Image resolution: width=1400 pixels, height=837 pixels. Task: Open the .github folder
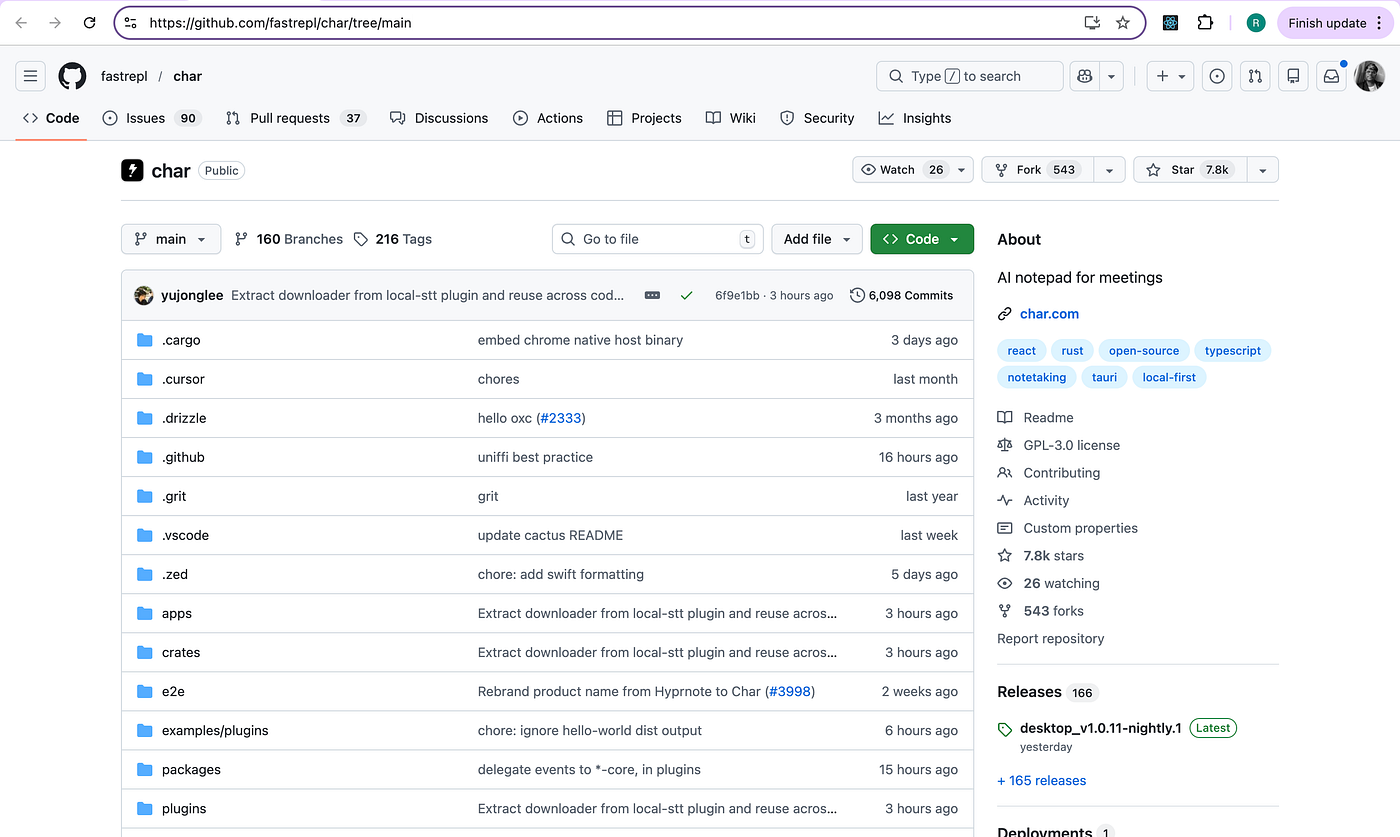(183, 457)
